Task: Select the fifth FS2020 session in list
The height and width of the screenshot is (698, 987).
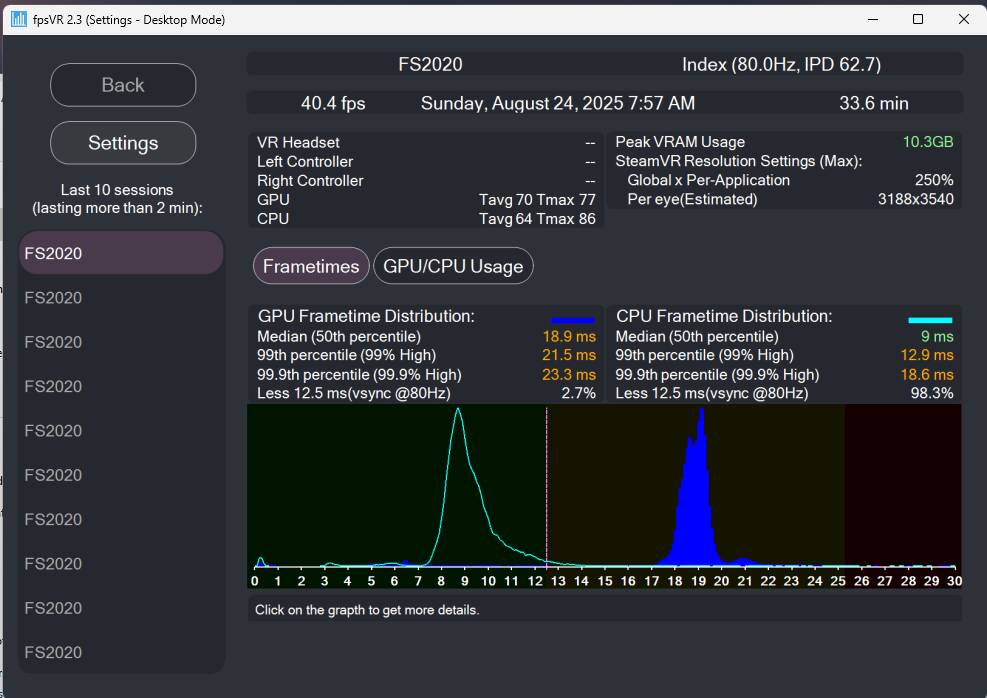Action: click(121, 431)
